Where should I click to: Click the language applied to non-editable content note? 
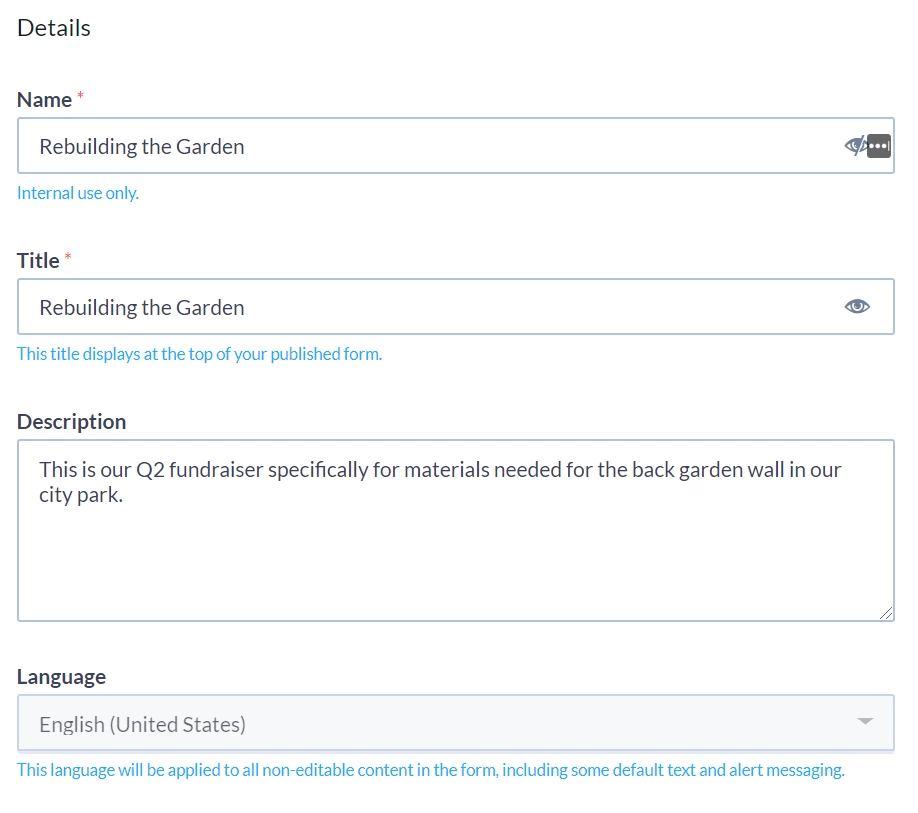point(430,770)
